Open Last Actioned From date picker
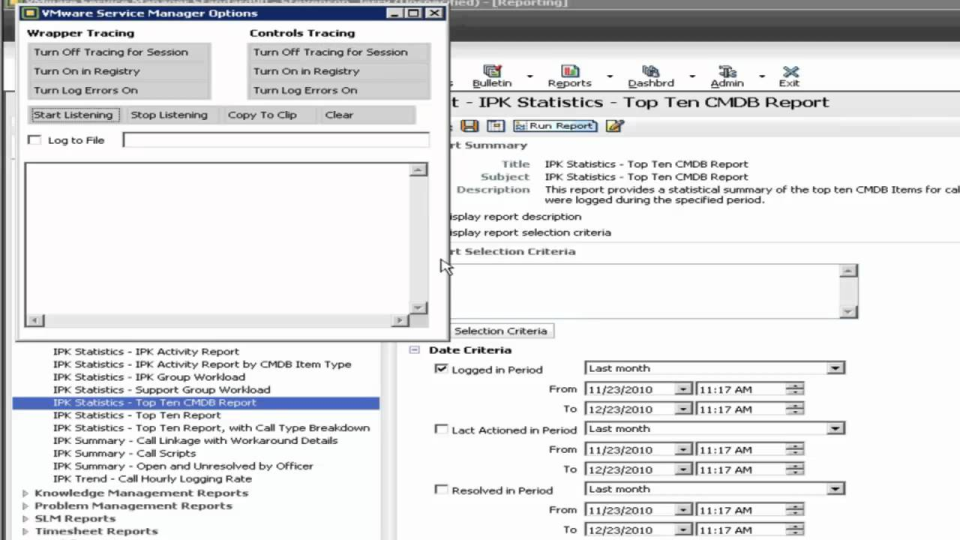This screenshot has height=540, width=960. [683, 449]
